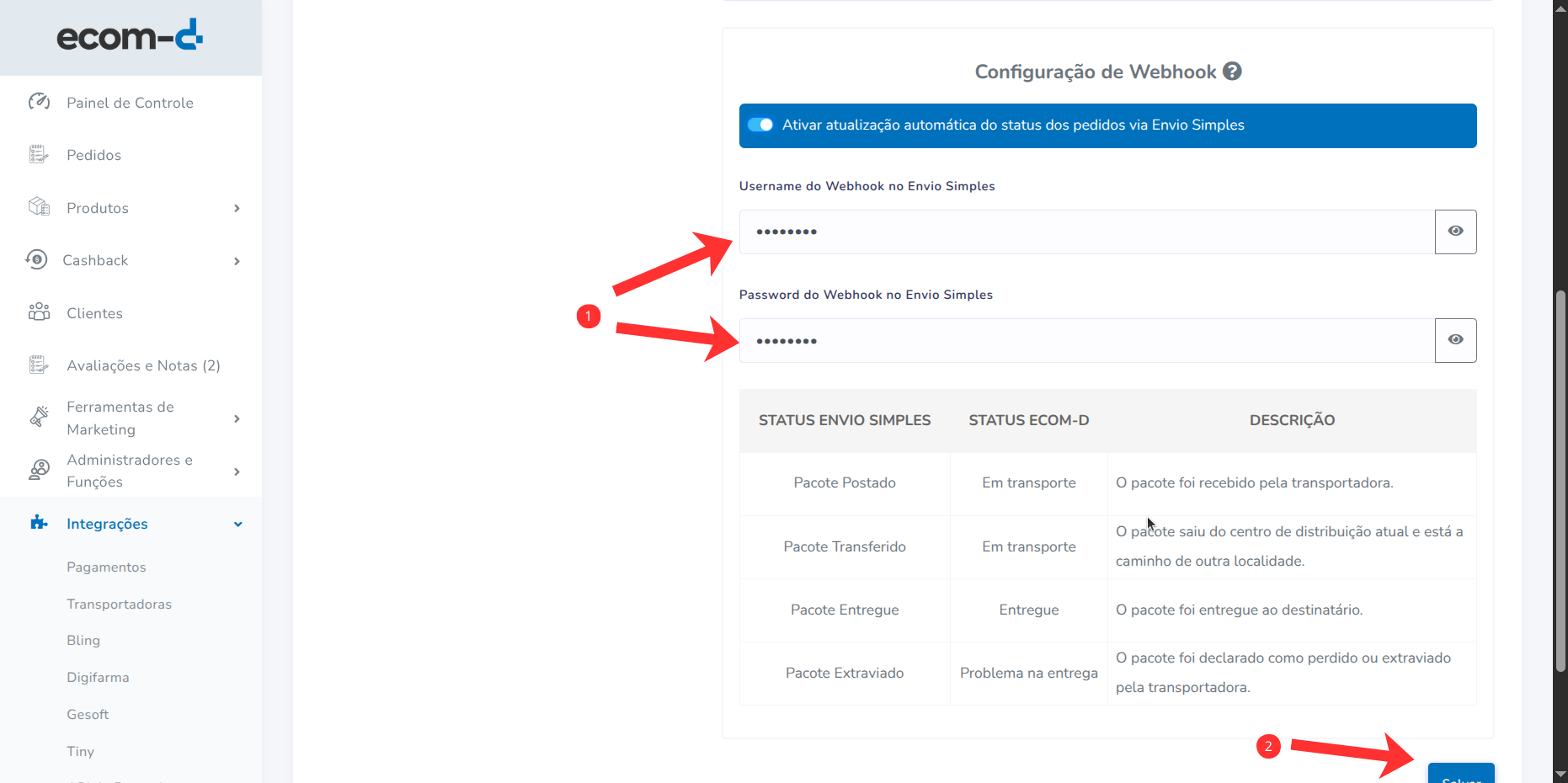Toggle automatic order status update switch
Screen dimensions: 1568x783
point(760,125)
